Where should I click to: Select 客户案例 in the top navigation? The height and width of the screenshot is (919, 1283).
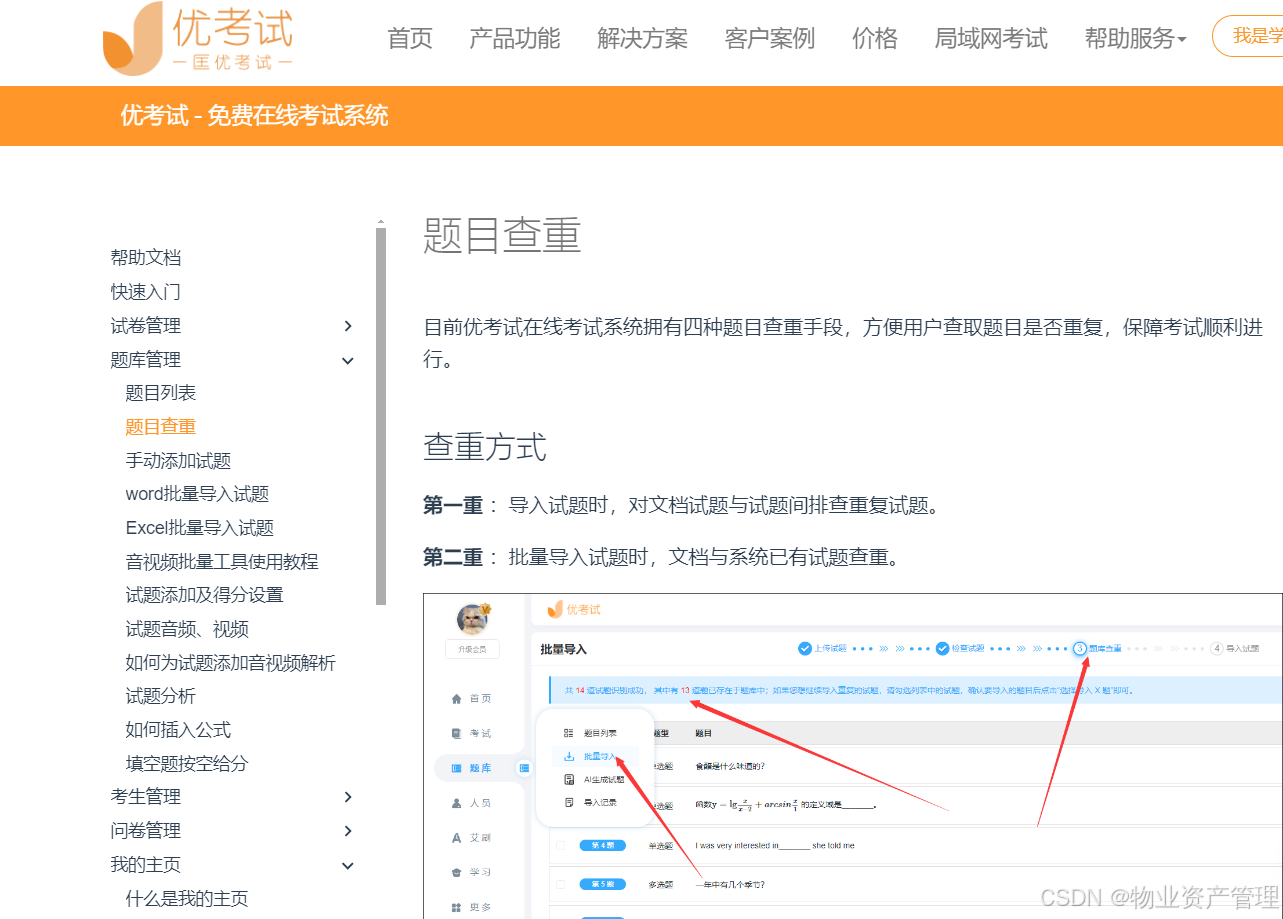click(770, 39)
